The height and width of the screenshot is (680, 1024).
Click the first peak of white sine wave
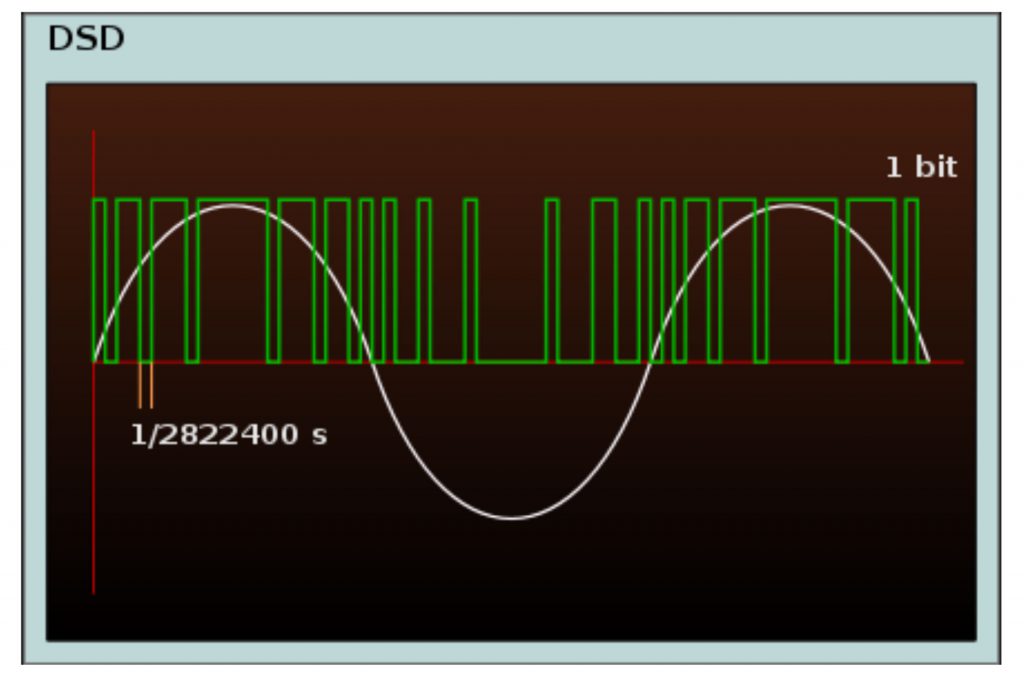click(x=233, y=205)
